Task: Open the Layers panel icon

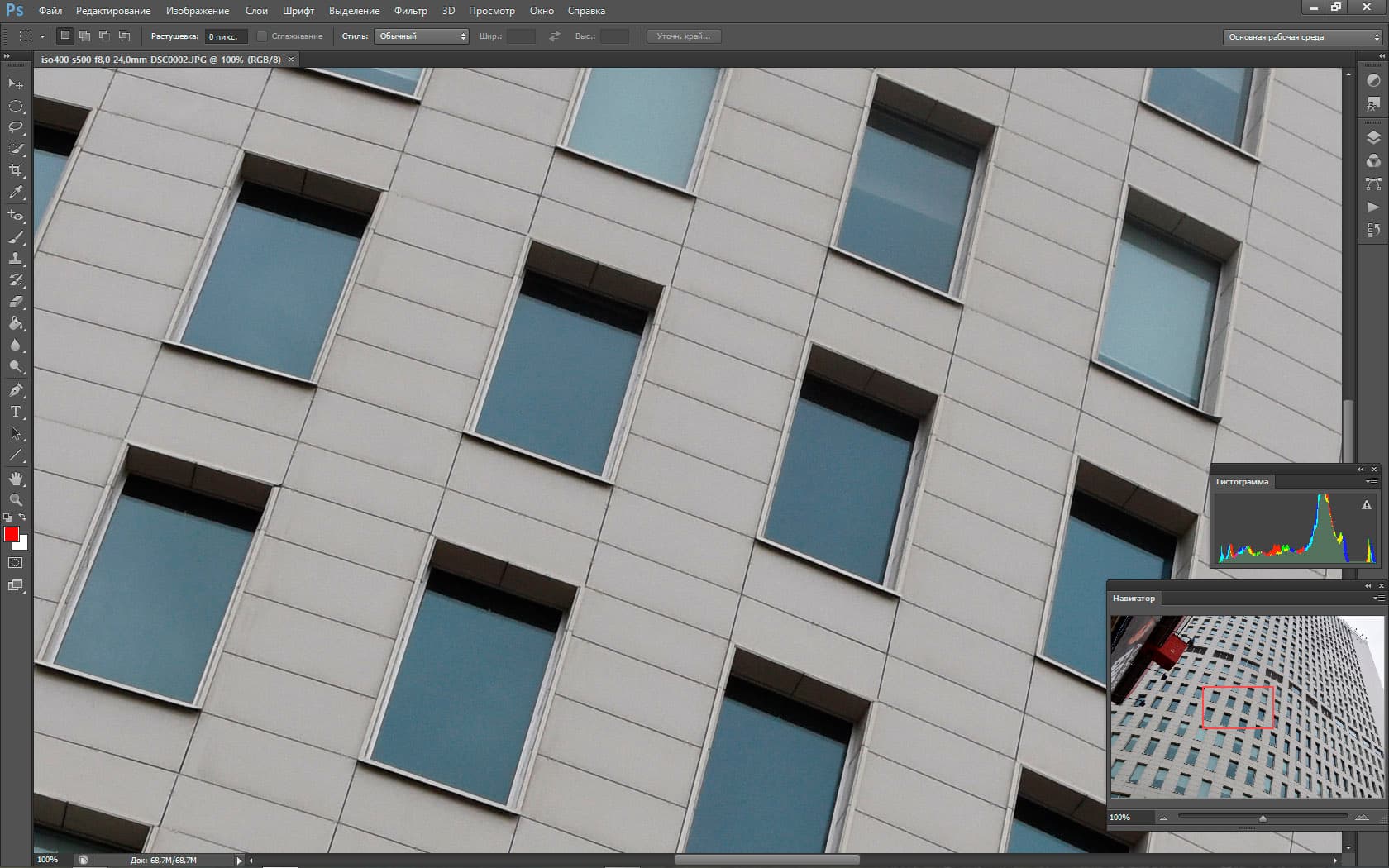Action: coord(1373,137)
